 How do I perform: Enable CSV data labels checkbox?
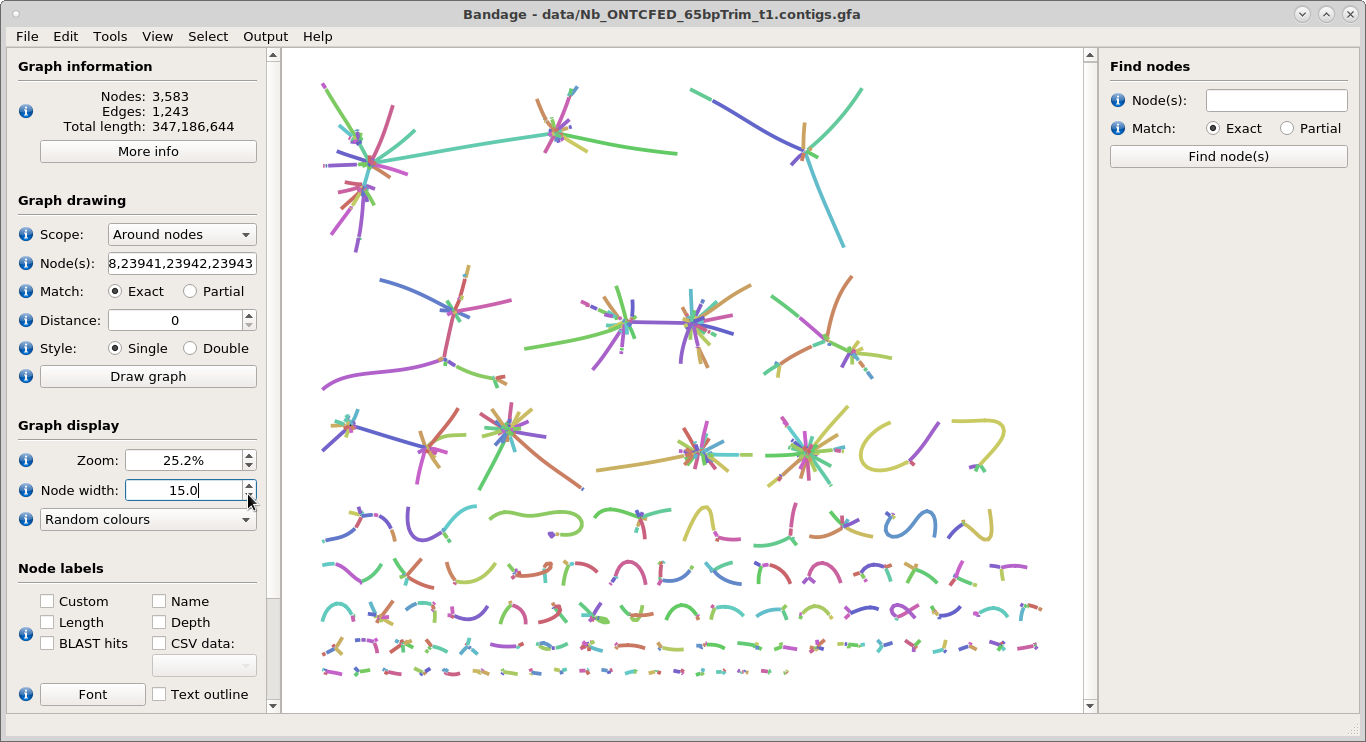coord(159,643)
